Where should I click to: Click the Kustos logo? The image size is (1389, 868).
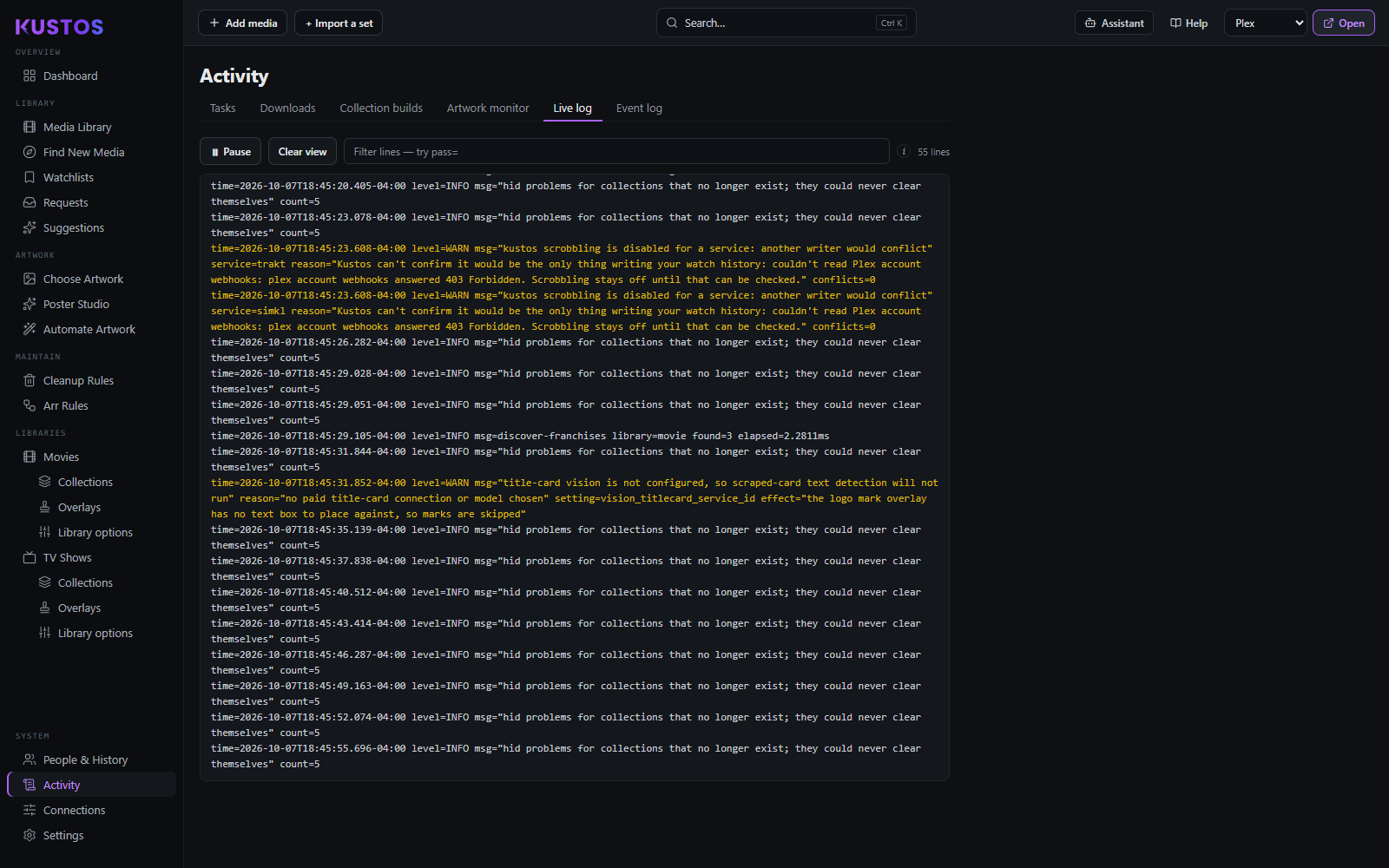click(x=59, y=27)
